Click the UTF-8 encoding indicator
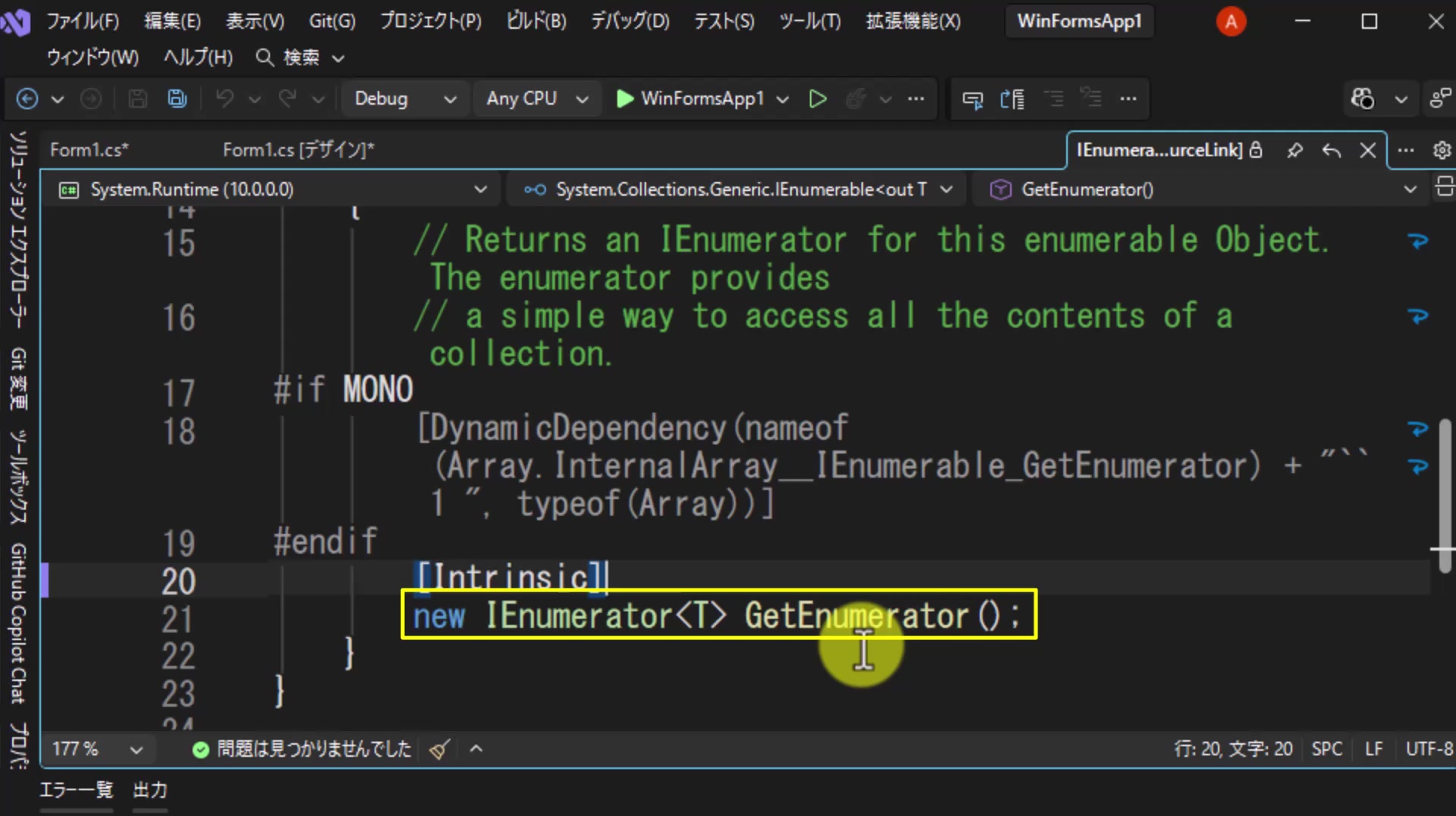 1429,749
